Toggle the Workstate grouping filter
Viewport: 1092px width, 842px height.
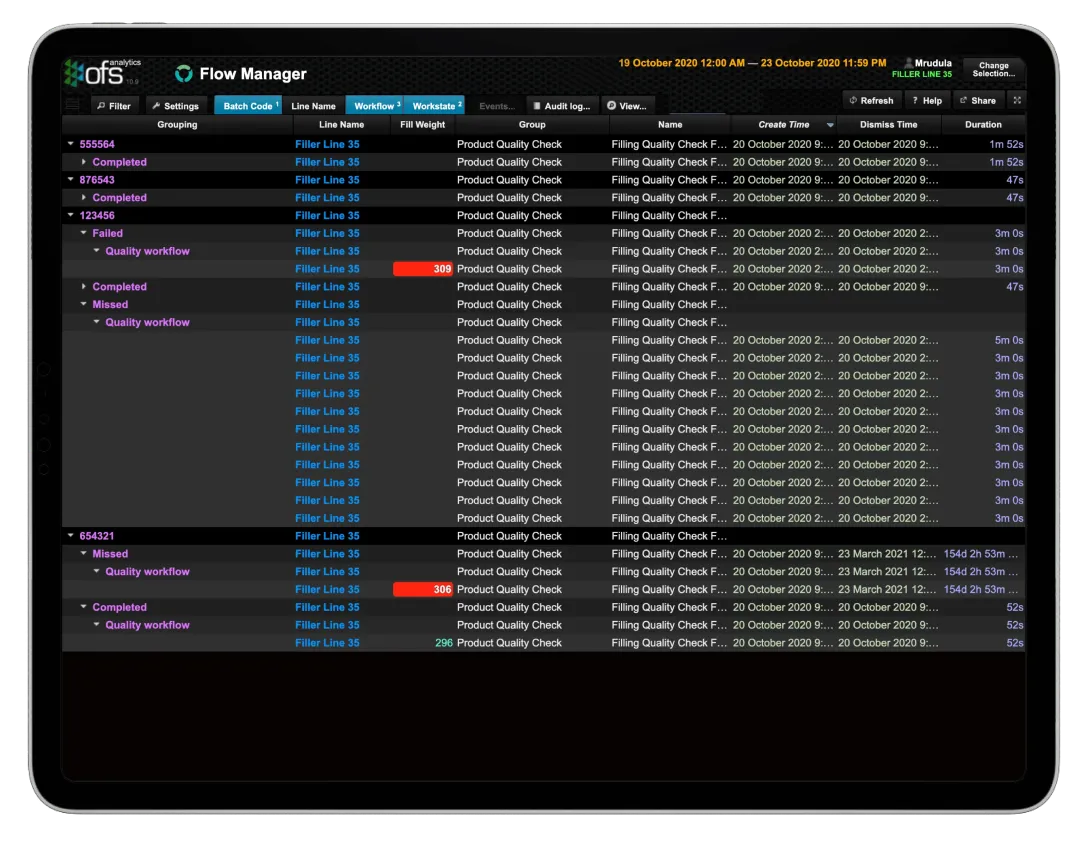[434, 105]
